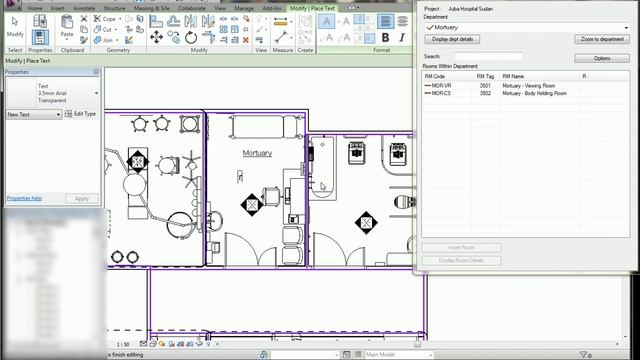The height and width of the screenshot is (360, 640).
Task: Switch to the Manage ribbon tab
Action: 244,8
